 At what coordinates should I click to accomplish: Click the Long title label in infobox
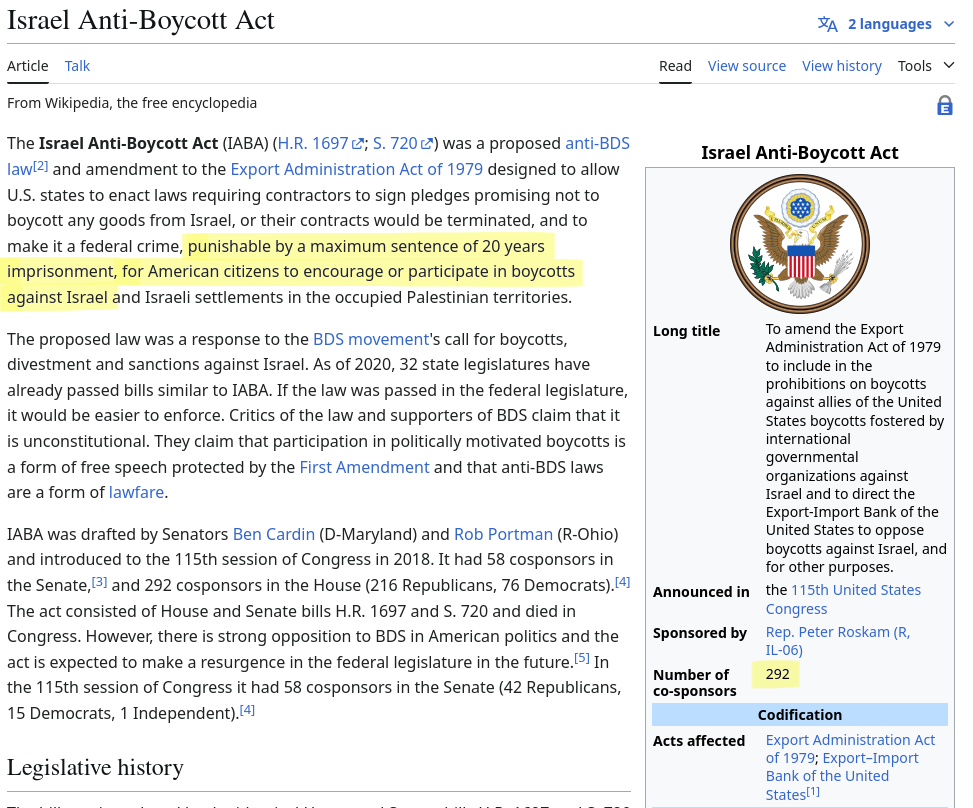pos(686,331)
